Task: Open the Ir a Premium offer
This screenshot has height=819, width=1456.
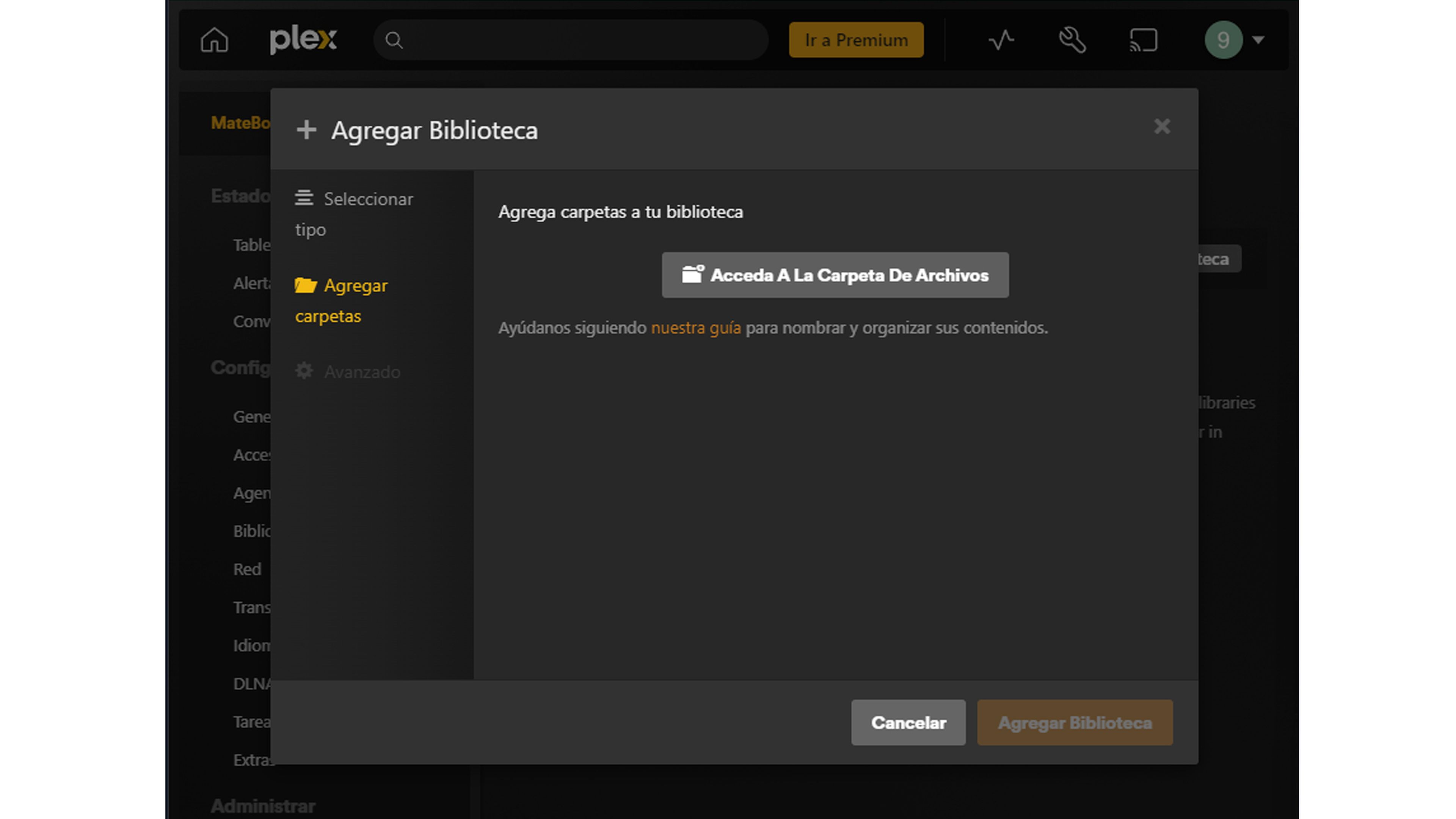Action: [x=856, y=40]
